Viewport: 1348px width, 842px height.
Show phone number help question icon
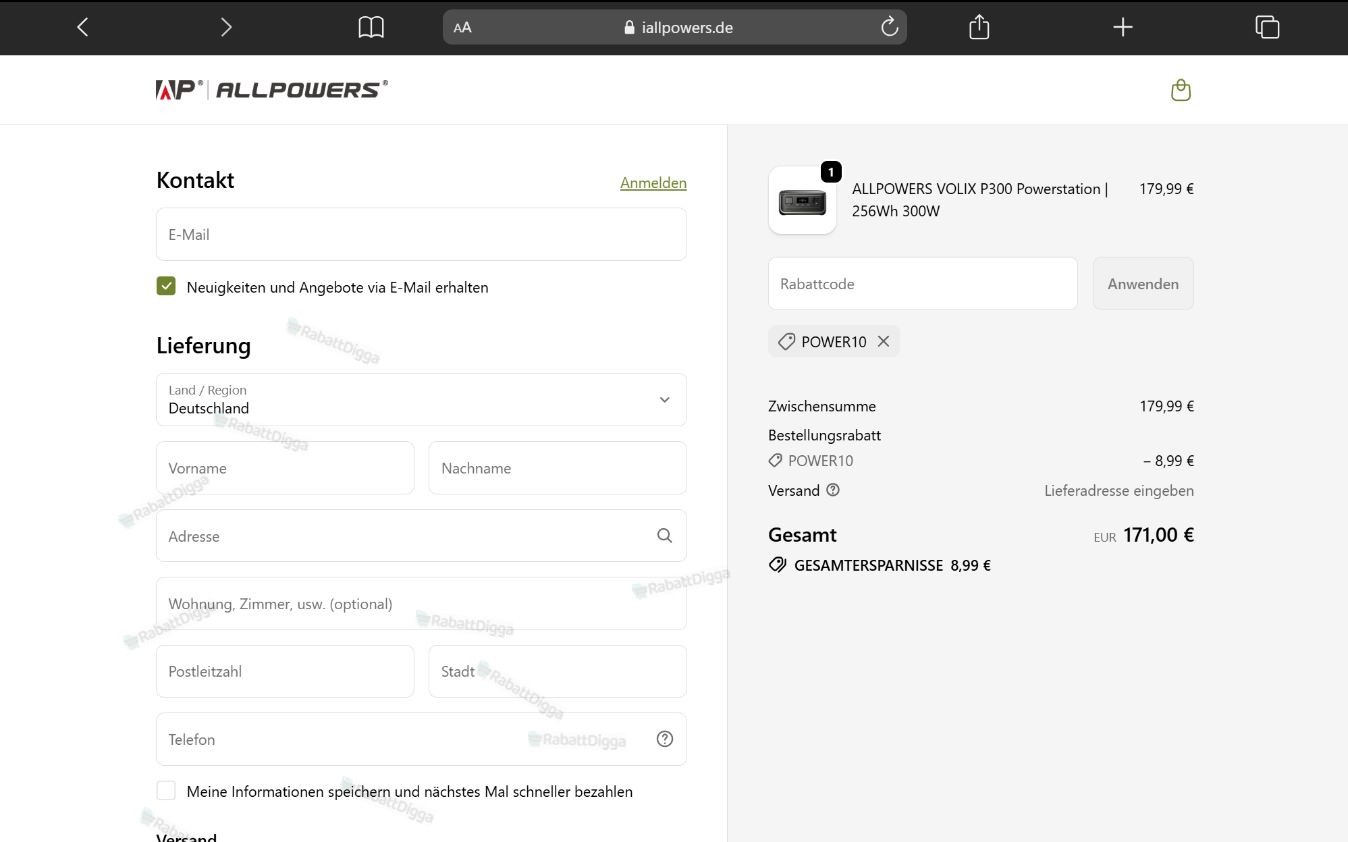click(665, 739)
